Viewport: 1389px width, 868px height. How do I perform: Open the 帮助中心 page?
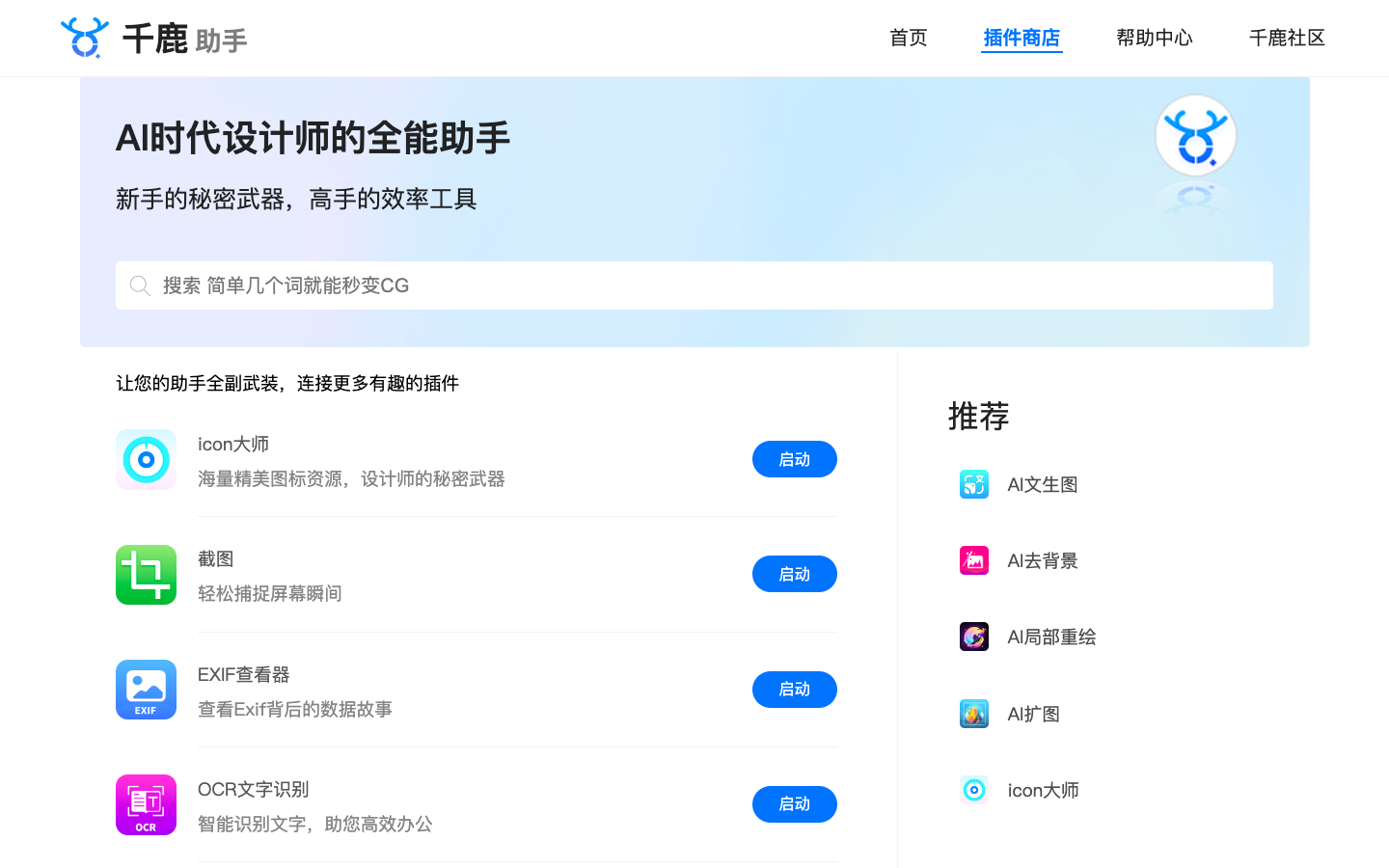pos(1154,38)
